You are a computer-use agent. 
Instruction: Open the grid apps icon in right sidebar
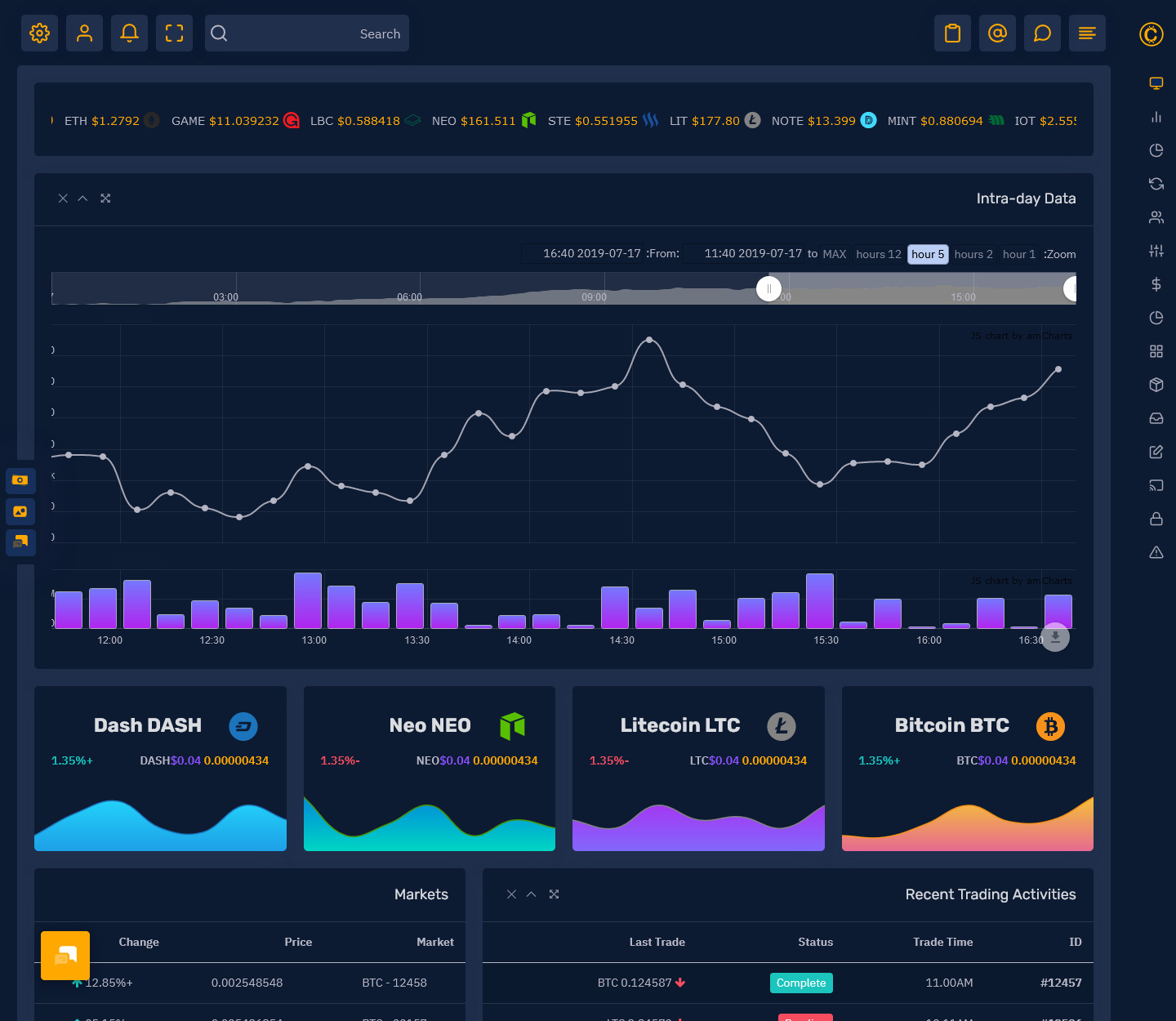pos(1156,351)
